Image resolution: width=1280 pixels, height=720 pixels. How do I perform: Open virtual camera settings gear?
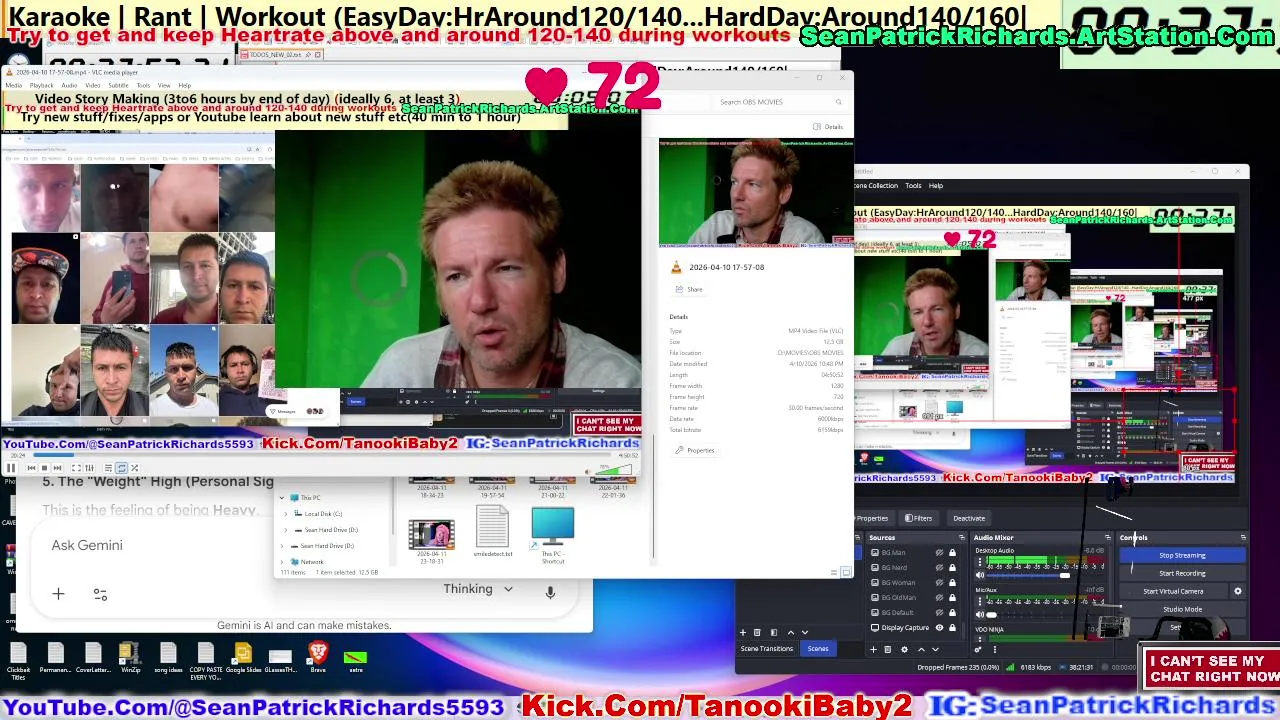[1238, 591]
